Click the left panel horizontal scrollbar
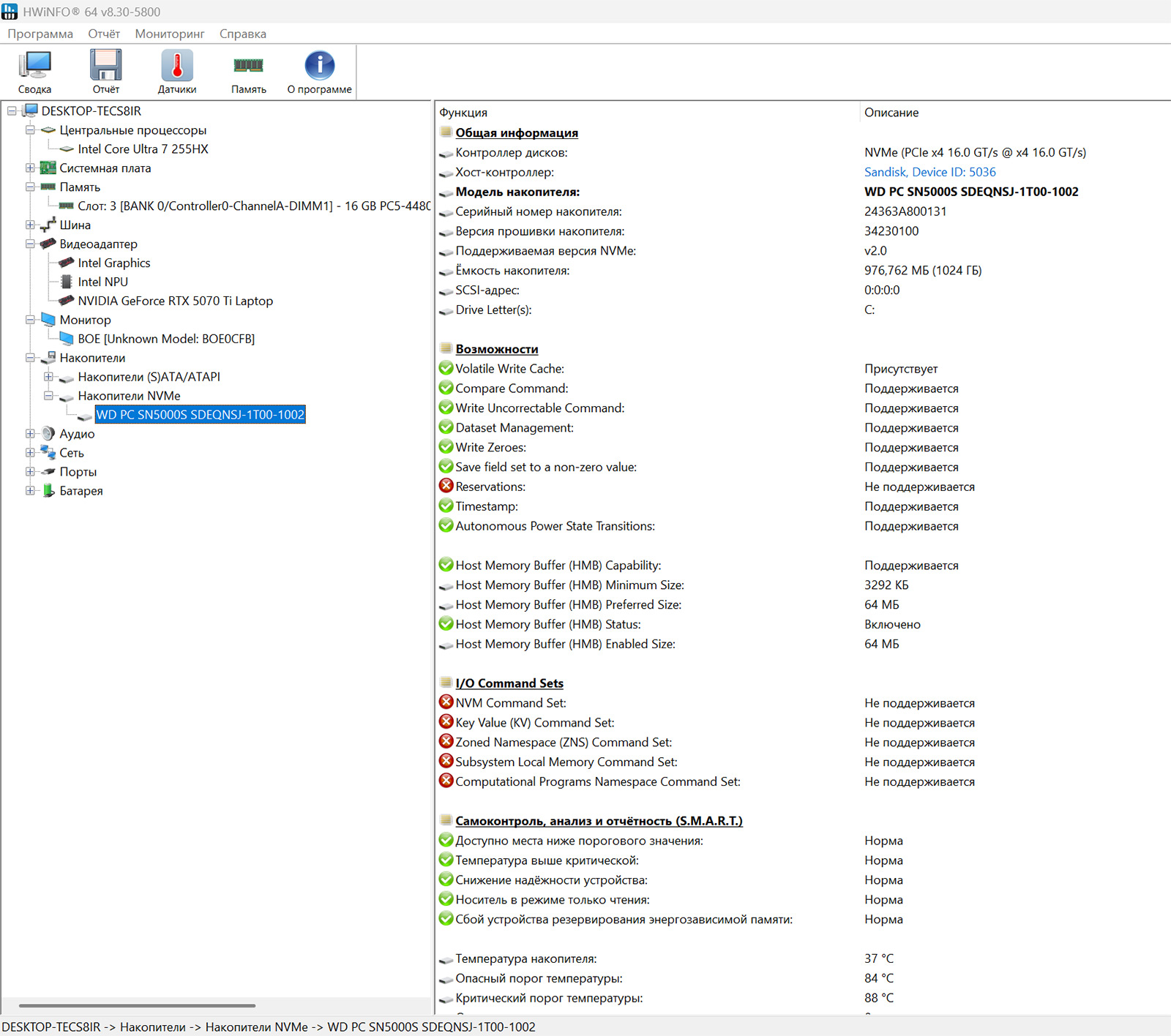 click(138, 1005)
